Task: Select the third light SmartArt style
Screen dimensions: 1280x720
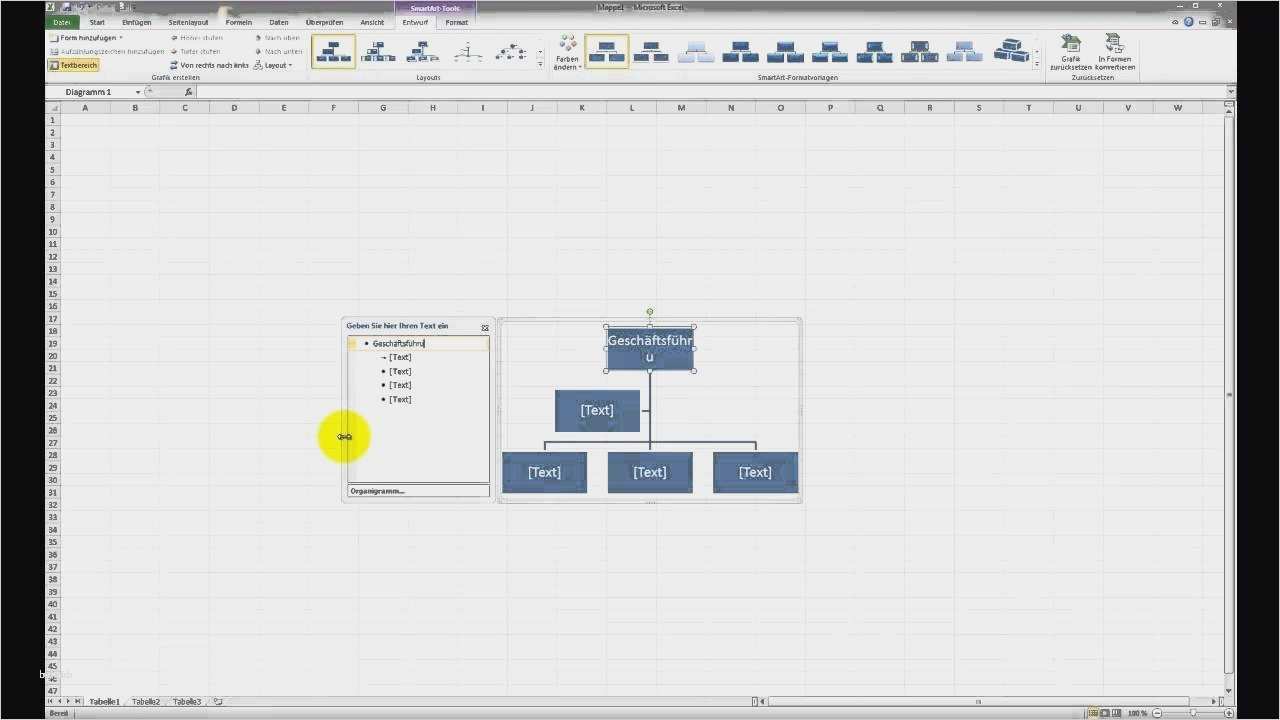Action: [696, 52]
